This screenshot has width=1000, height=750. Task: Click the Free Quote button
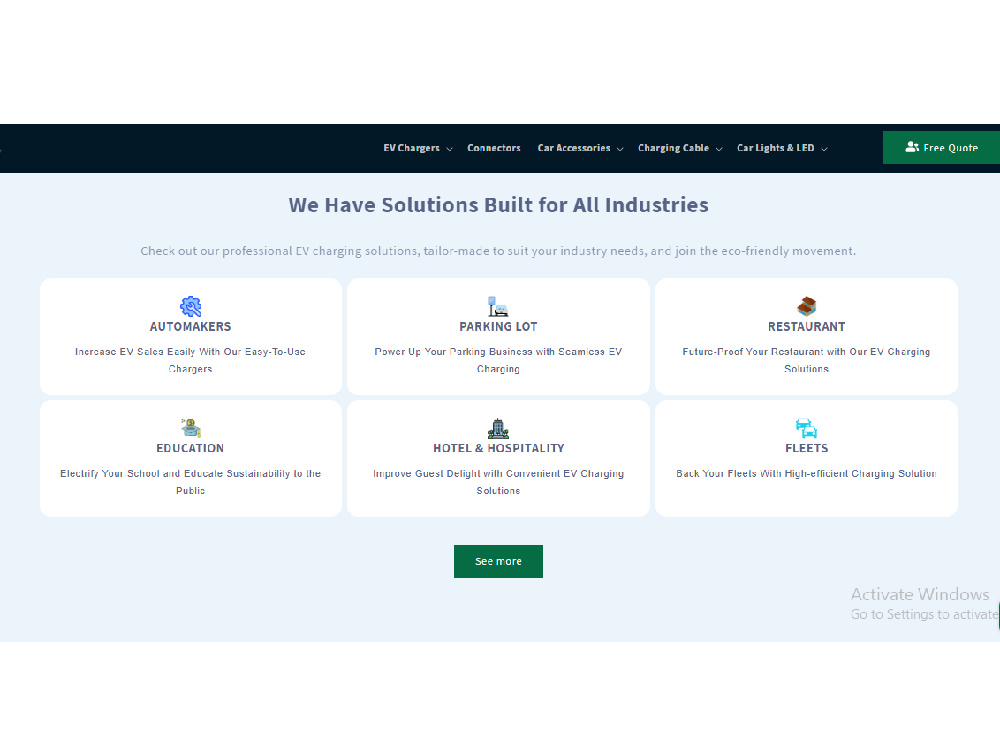click(941, 147)
